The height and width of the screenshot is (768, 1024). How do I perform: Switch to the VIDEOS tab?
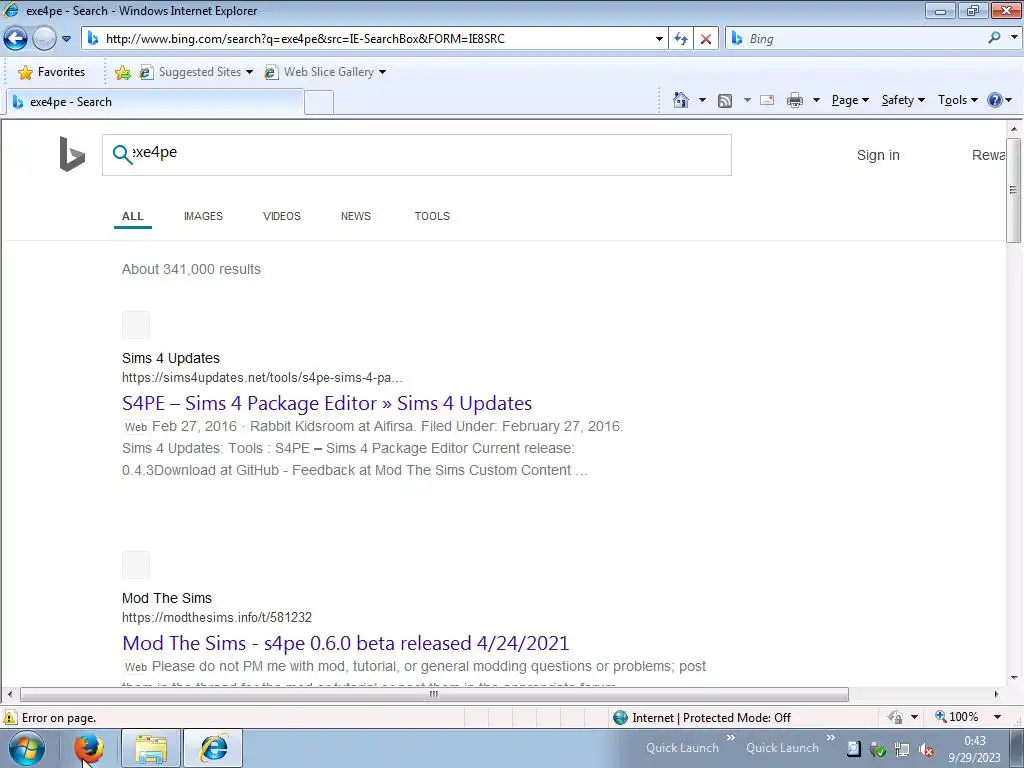click(281, 216)
